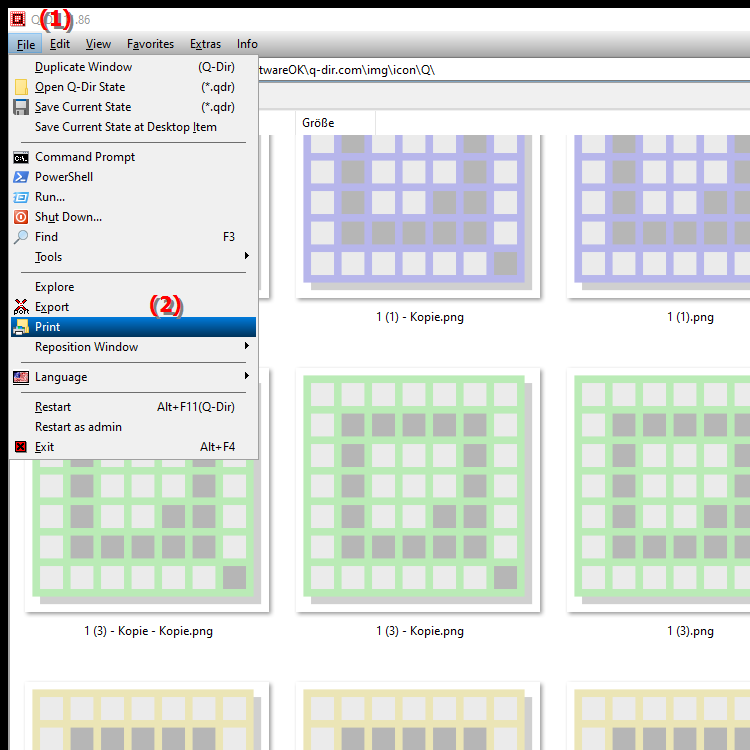Expand the Tools submenu arrow
This screenshot has width=750, height=750.
pyautogui.click(x=246, y=257)
